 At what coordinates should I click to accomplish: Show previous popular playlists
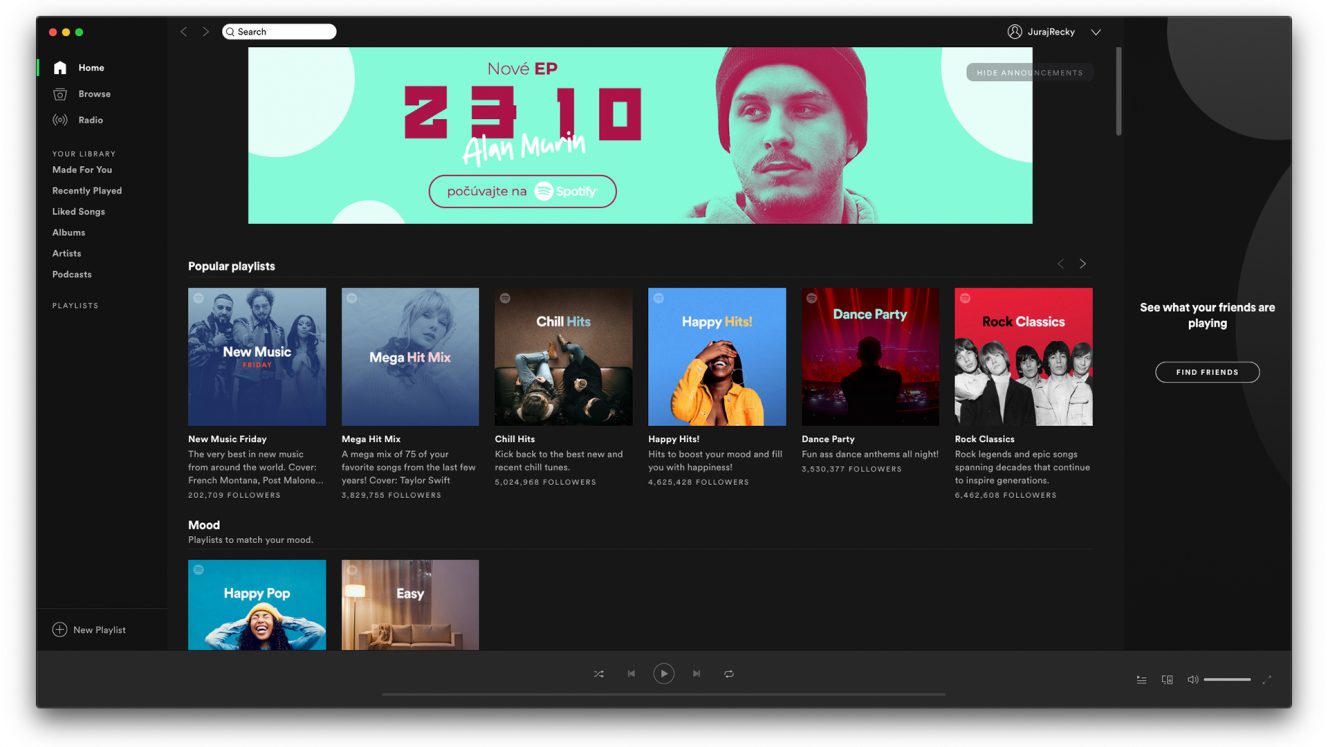(1061, 264)
